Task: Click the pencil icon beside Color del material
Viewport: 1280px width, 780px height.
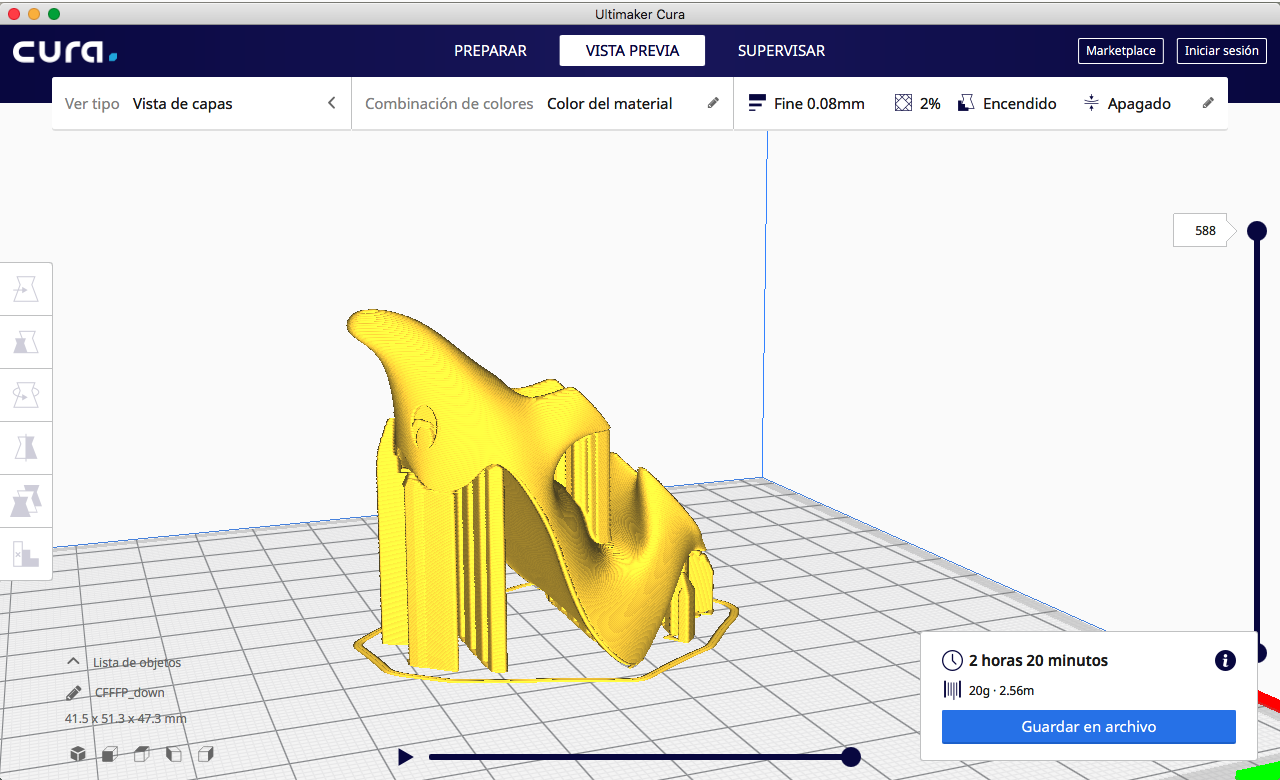Action: (713, 103)
